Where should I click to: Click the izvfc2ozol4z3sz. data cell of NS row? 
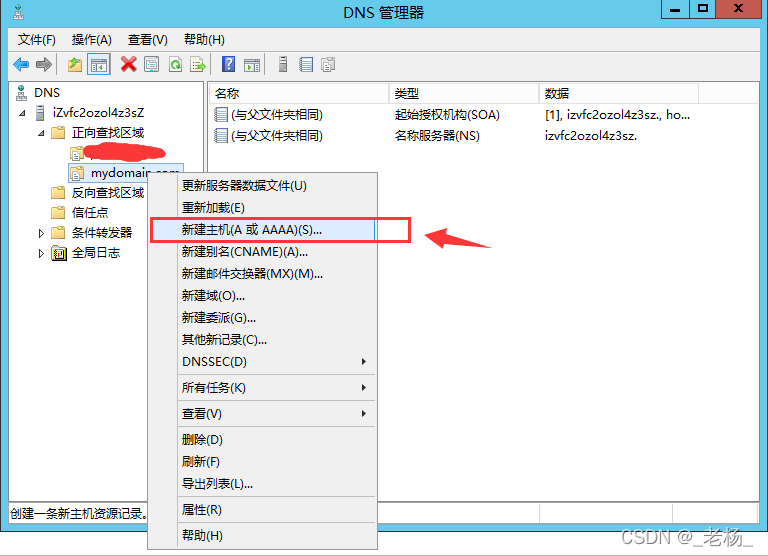pyautogui.click(x=591, y=136)
